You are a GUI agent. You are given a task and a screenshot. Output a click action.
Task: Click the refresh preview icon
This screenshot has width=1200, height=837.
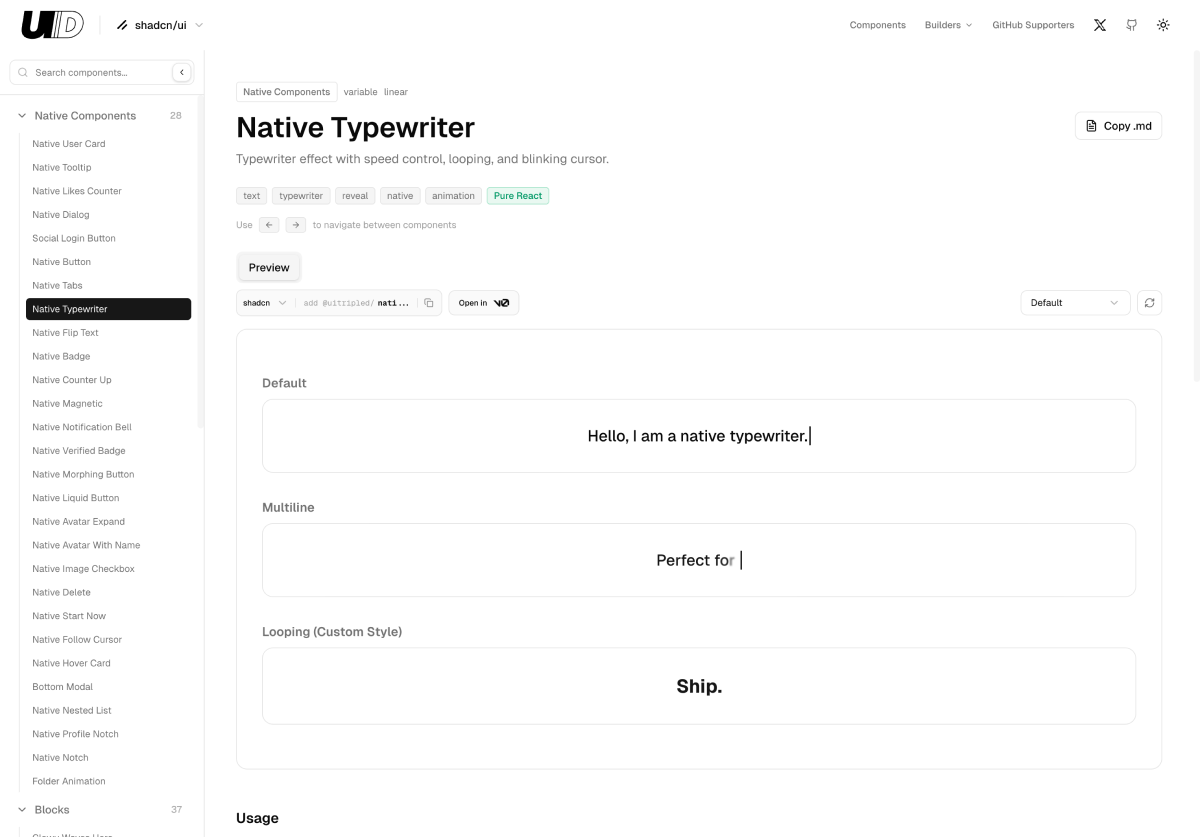pyautogui.click(x=1150, y=303)
